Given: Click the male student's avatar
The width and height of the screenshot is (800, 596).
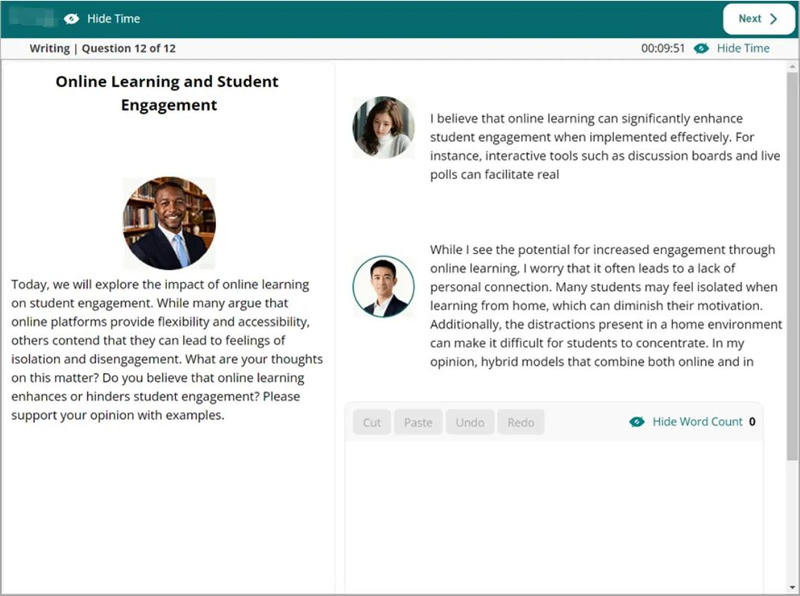Looking at the screenshot, I should tap(383, 286).
